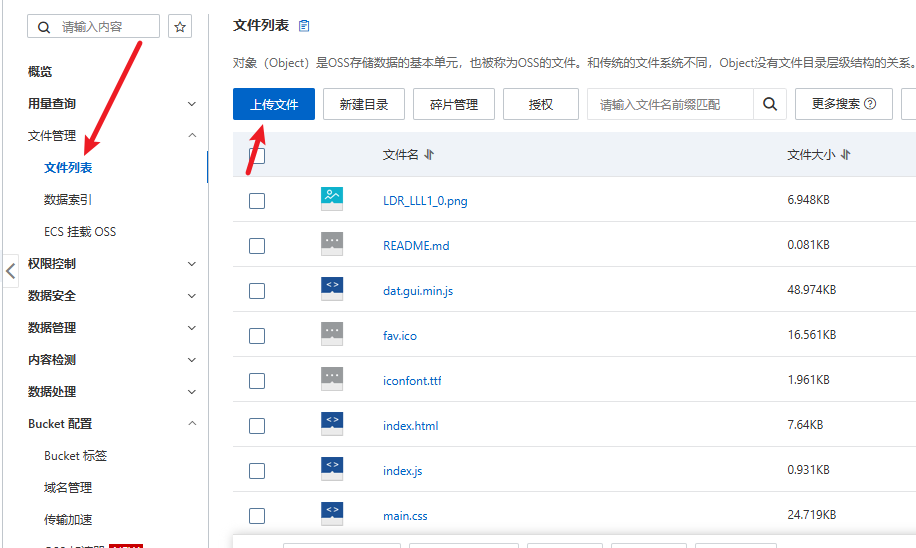Tick the checkbox for README.md

coord(257,246)
